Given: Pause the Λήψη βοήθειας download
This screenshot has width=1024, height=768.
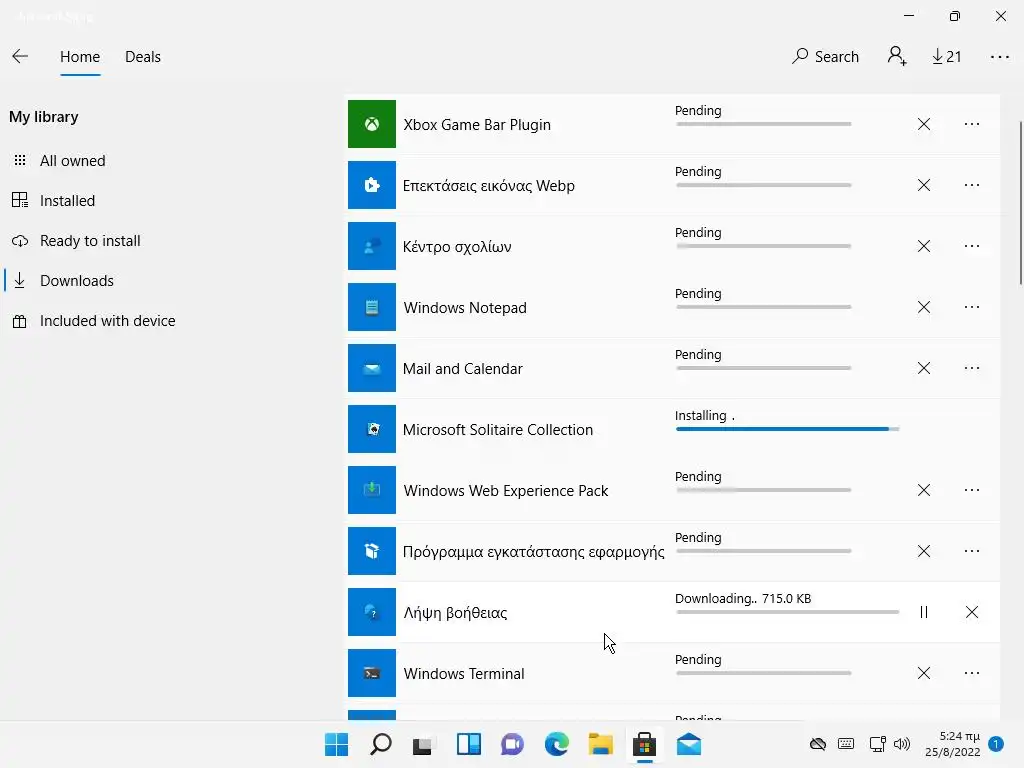Looking at the screenshot, I should point(923,612).
